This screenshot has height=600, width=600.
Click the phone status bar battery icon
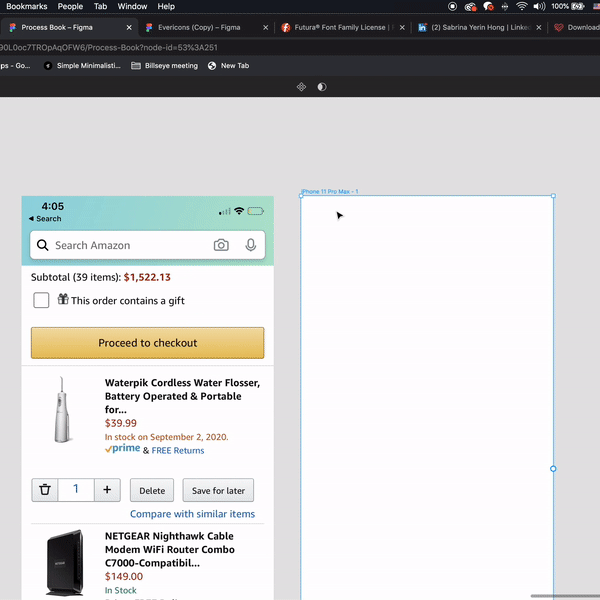256,211
